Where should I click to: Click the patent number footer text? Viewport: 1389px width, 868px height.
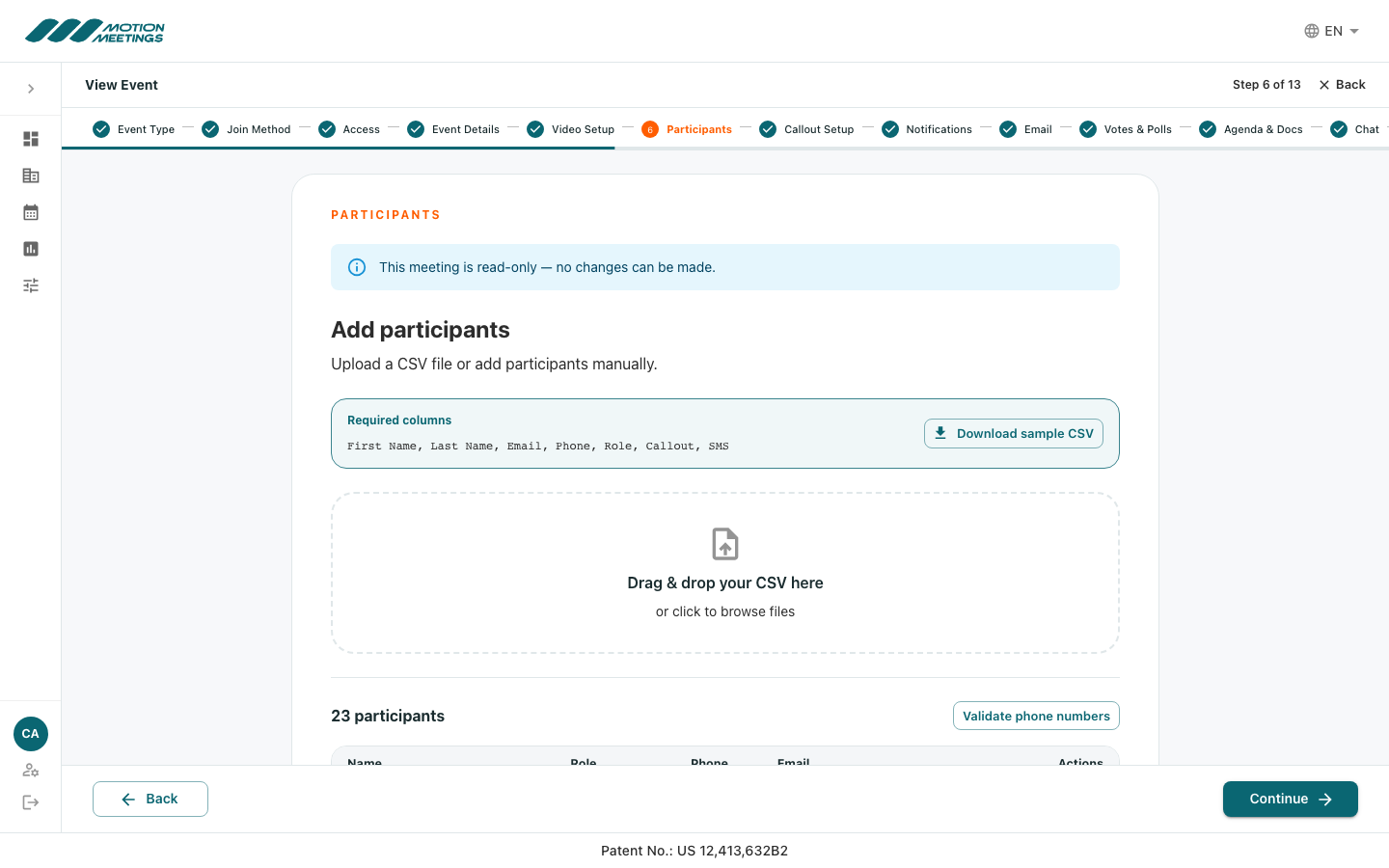pyautogui.click(x=694, y=851)
